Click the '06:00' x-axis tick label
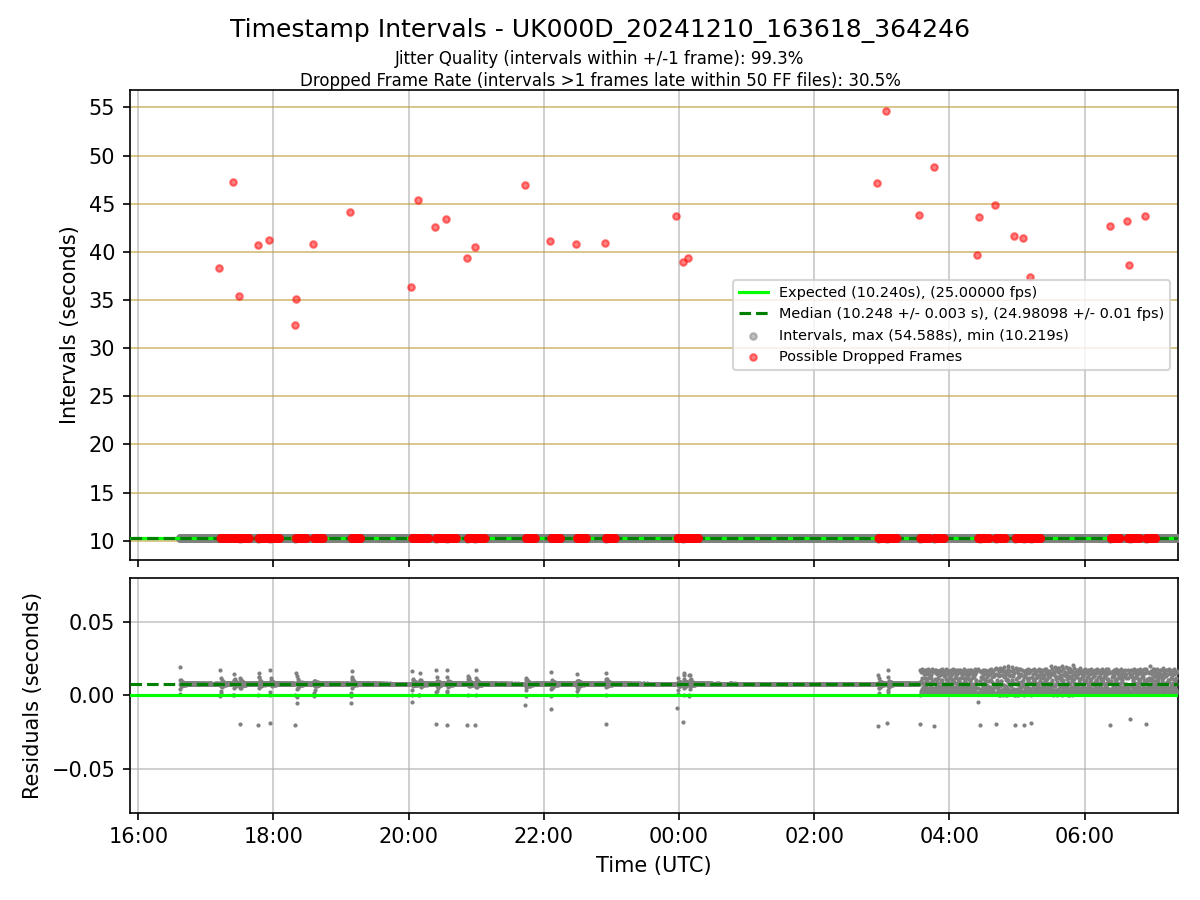 pos(1085,834)
